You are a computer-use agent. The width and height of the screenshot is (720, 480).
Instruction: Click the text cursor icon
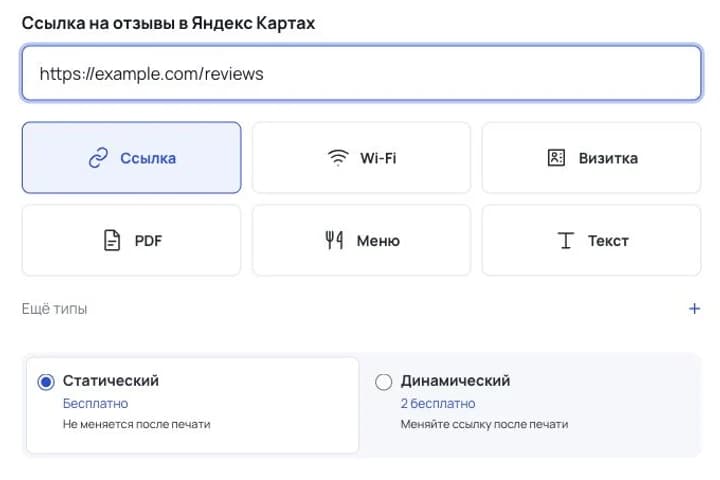565,240
